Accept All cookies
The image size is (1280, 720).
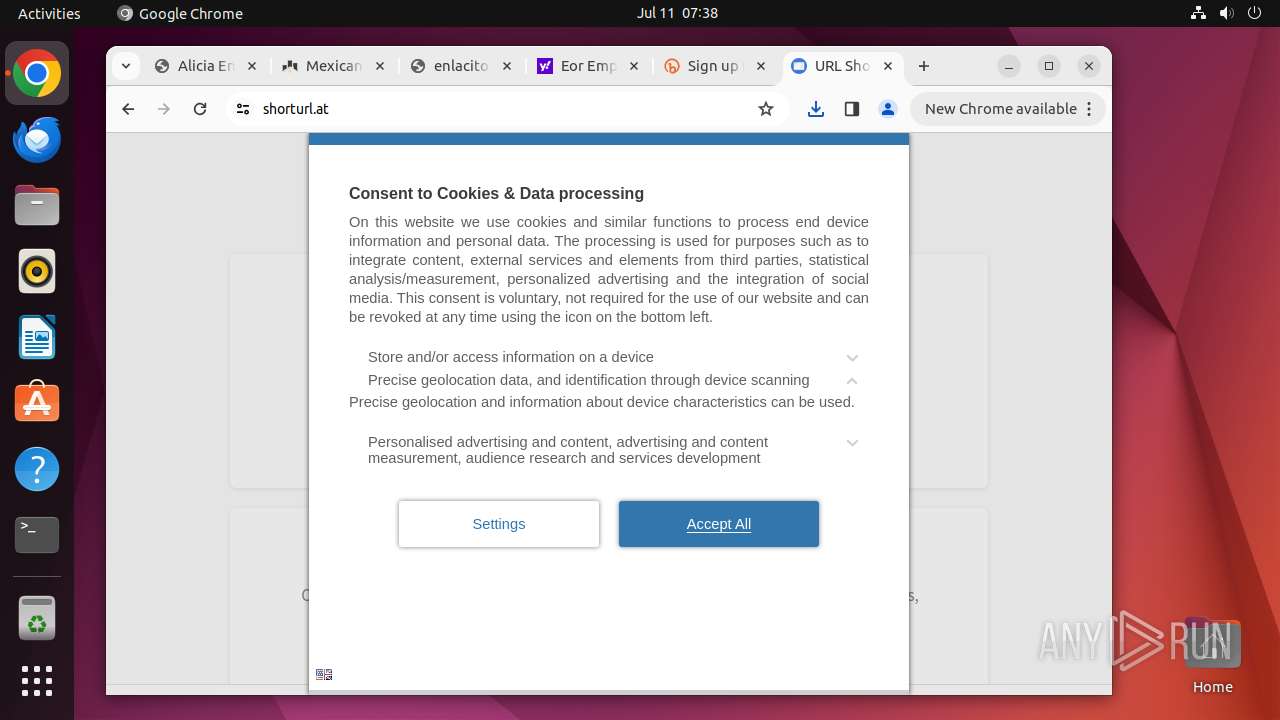(719, 524)
